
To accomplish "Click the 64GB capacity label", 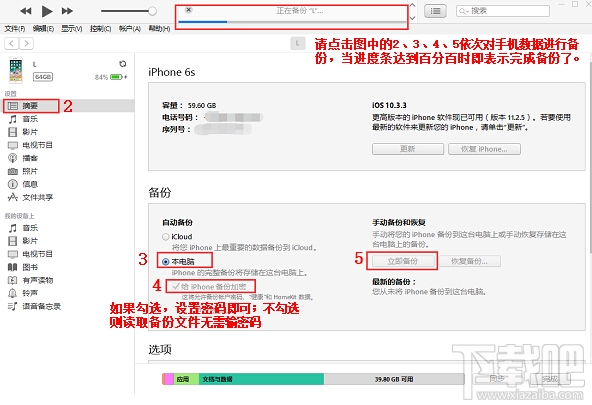I will coord(43,77).
